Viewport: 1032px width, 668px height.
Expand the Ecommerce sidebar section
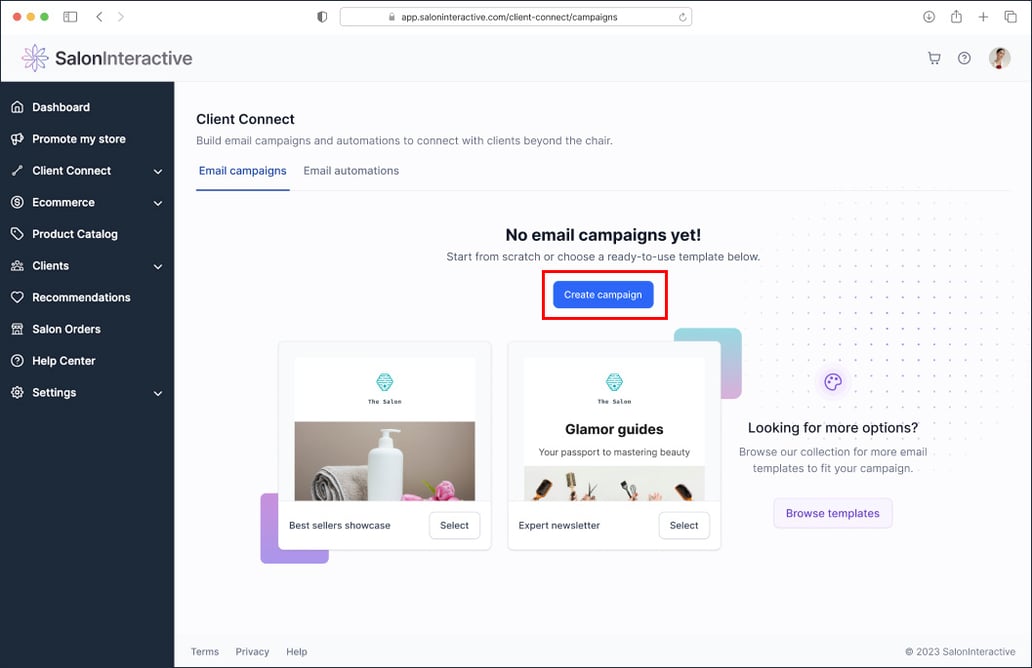tap(157, 202)
